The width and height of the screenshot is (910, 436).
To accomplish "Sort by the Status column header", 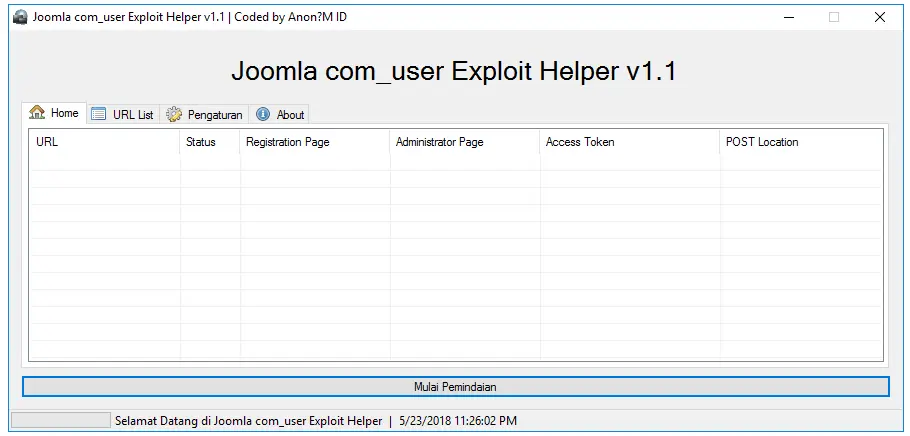I will click(210, 142).
